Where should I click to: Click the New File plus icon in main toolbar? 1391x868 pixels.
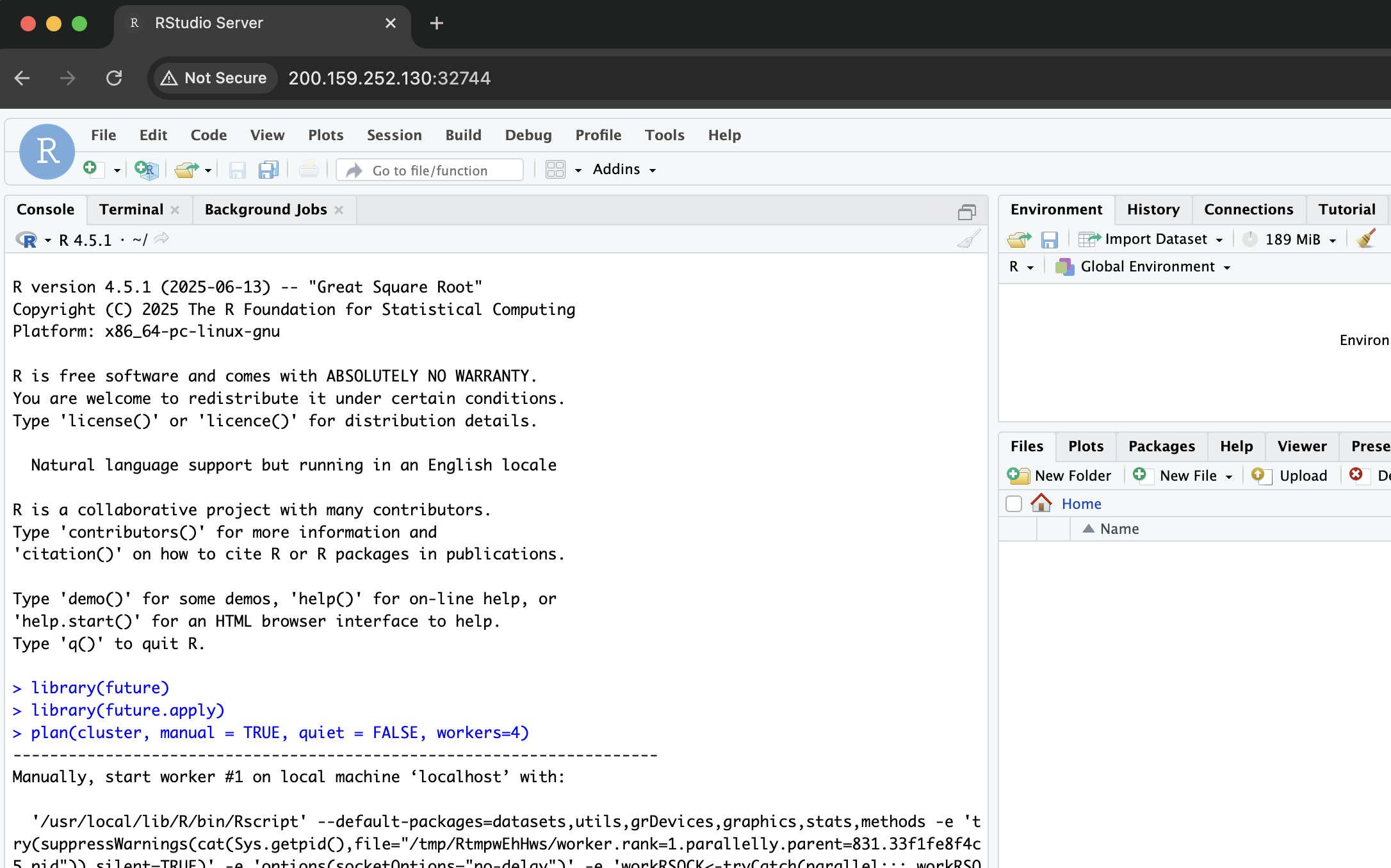pos(91,168)
